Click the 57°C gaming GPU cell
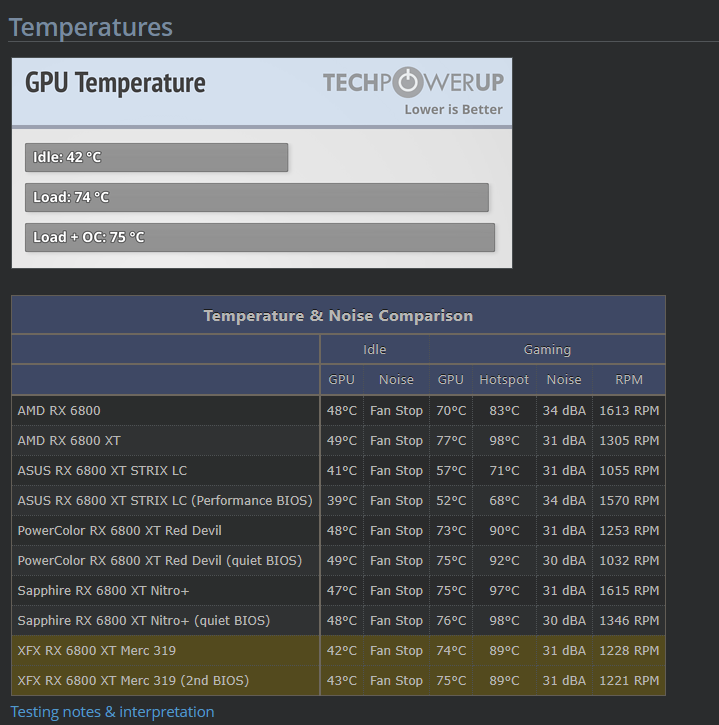This screenshot has width=719, height=725. coord(451,471)
